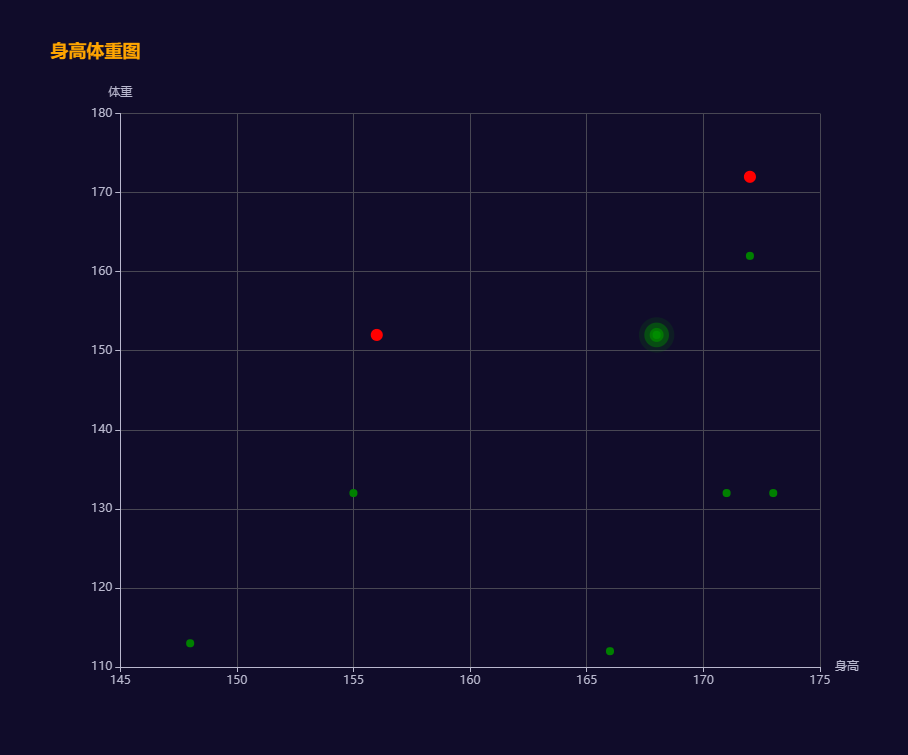Viewport: 908px width, 755px height.
Task: Click the green point at height 148, weight 113
Action: [x=190, y=643]
